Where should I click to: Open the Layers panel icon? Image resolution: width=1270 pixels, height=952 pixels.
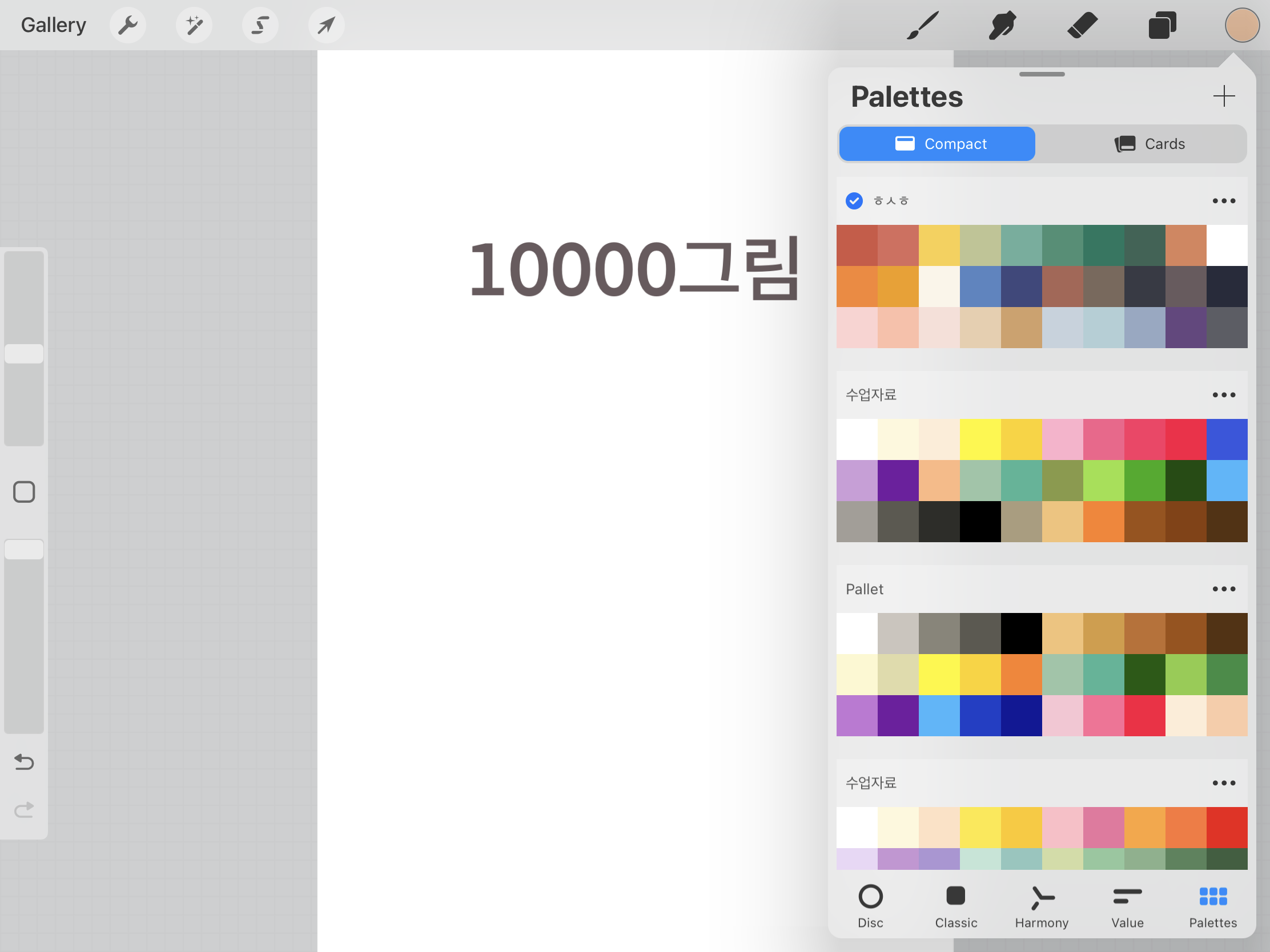(x=1162, y=25)
